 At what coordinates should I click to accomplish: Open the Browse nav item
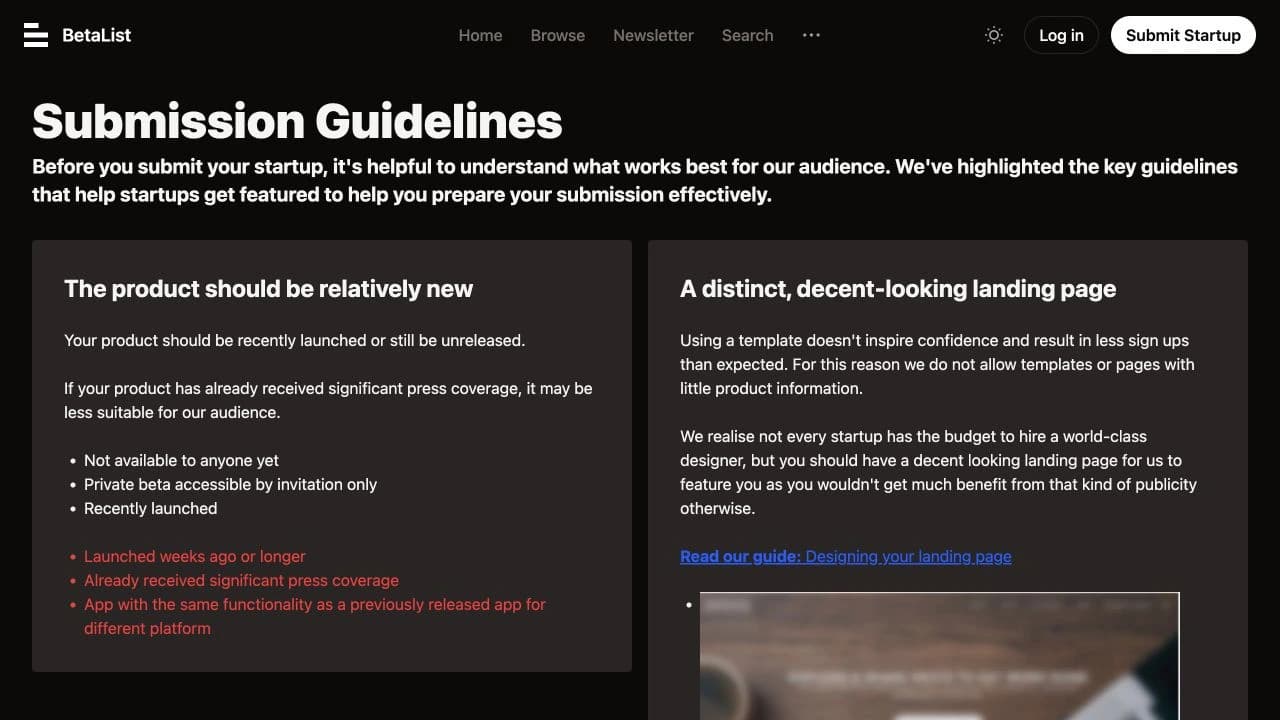point(558,35)
